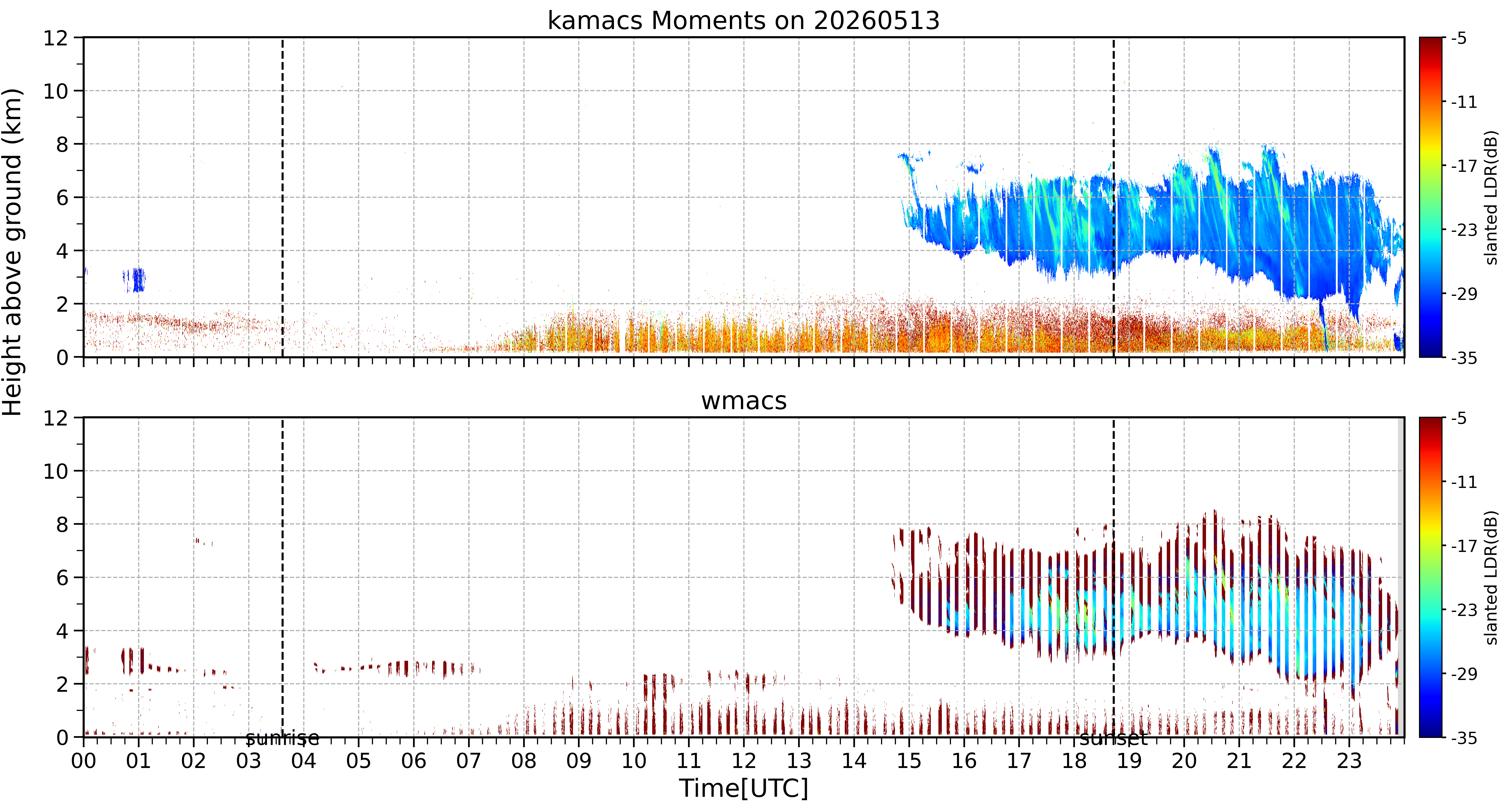Click the "17" time tick label
Viewport: 1510px width, 812px height.
click(x=1019, y=761)
